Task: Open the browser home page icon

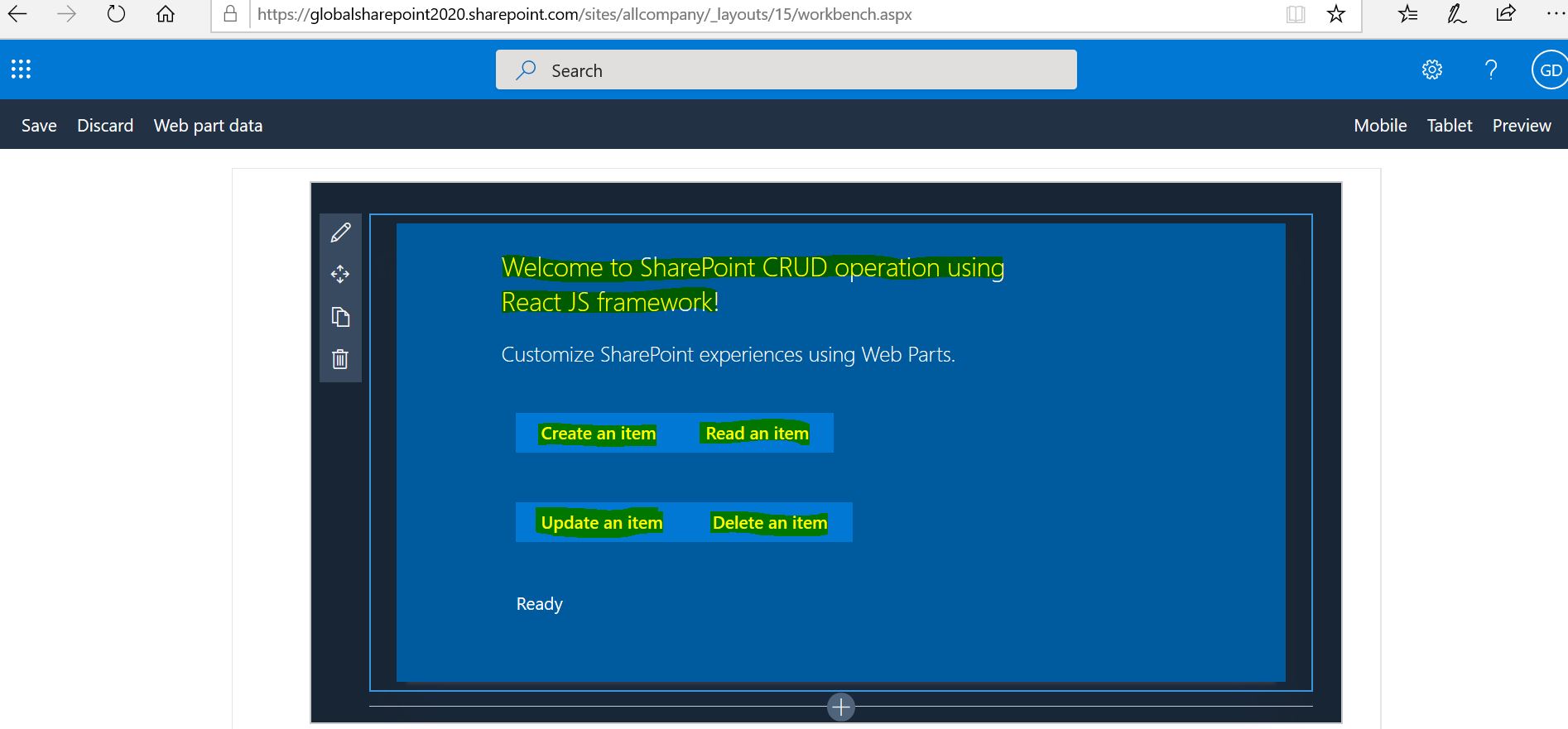Action: tap(166, 14)
